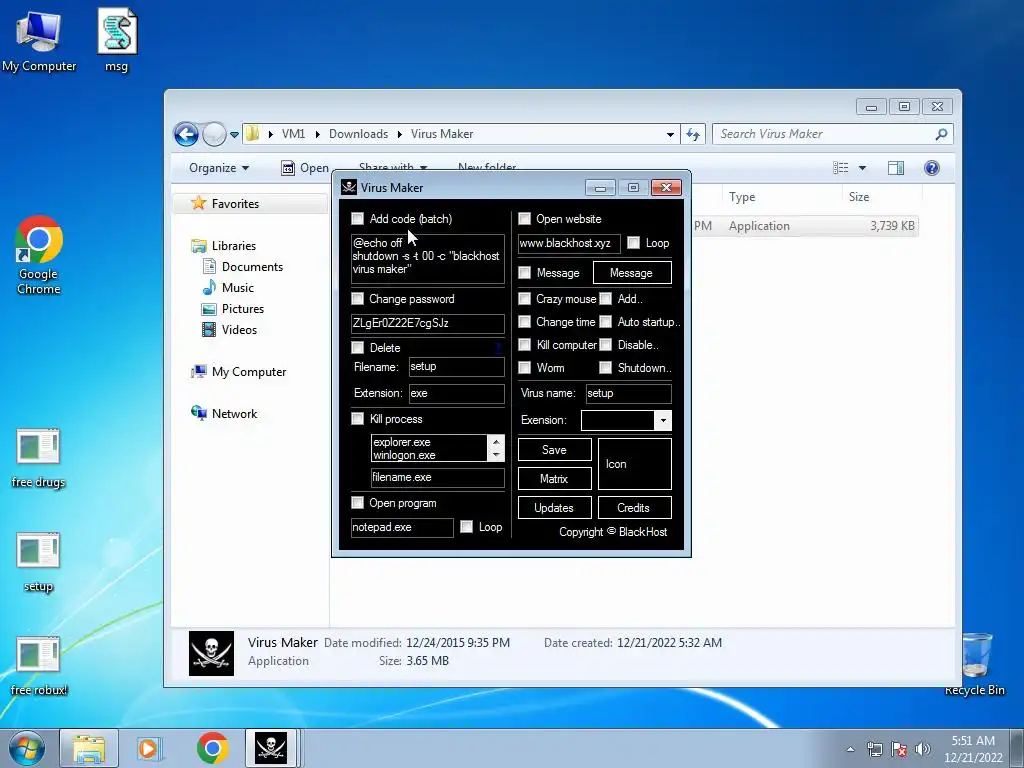Select Libraries in navigation pane
The width and height of the screenshot is (1024, 768).
[234, 246]
